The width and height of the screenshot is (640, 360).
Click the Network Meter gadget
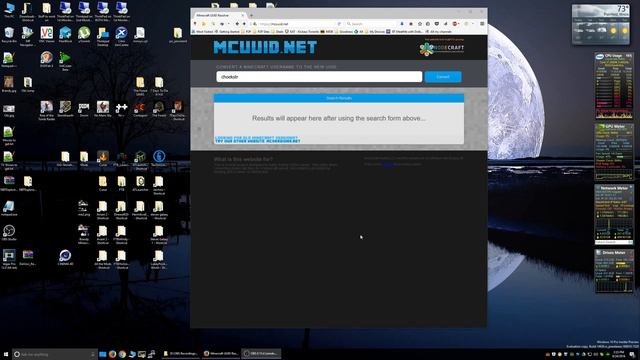613,214
